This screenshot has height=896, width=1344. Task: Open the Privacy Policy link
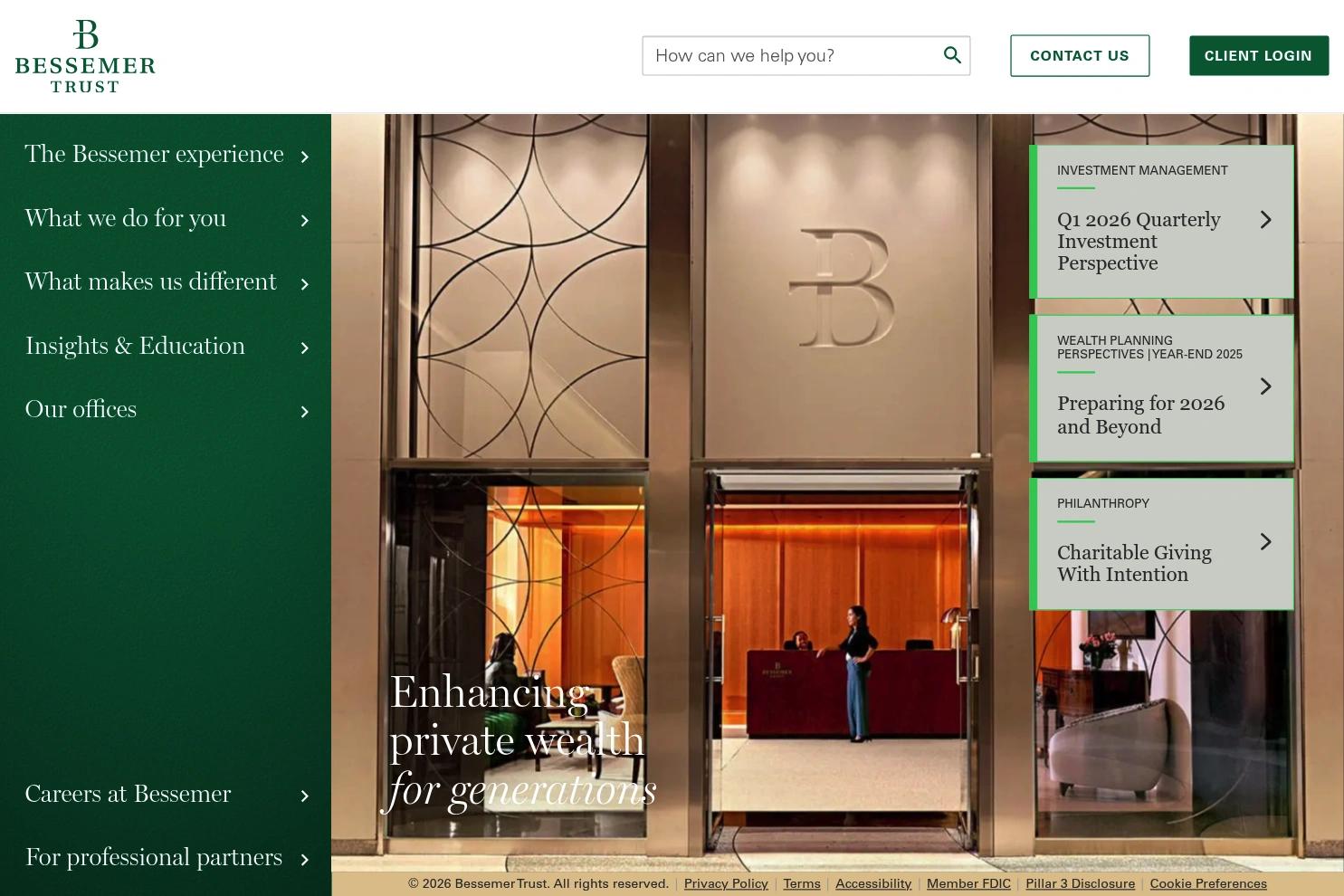point(726,883)
